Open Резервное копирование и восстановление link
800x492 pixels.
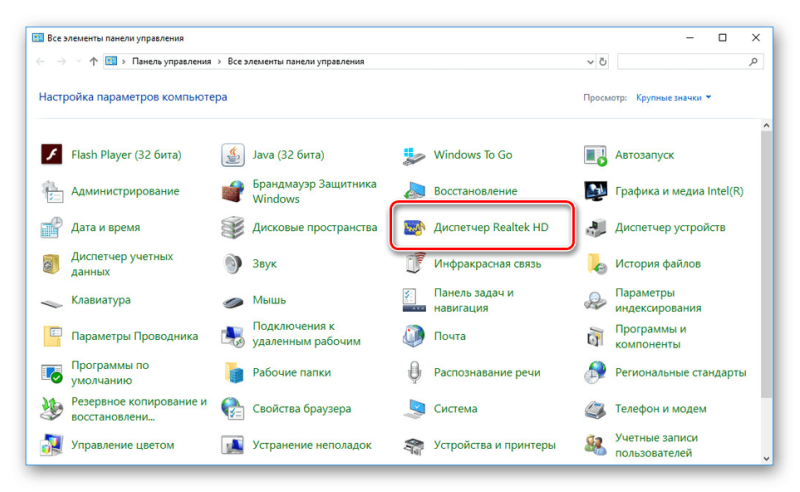tap(139, 409)
